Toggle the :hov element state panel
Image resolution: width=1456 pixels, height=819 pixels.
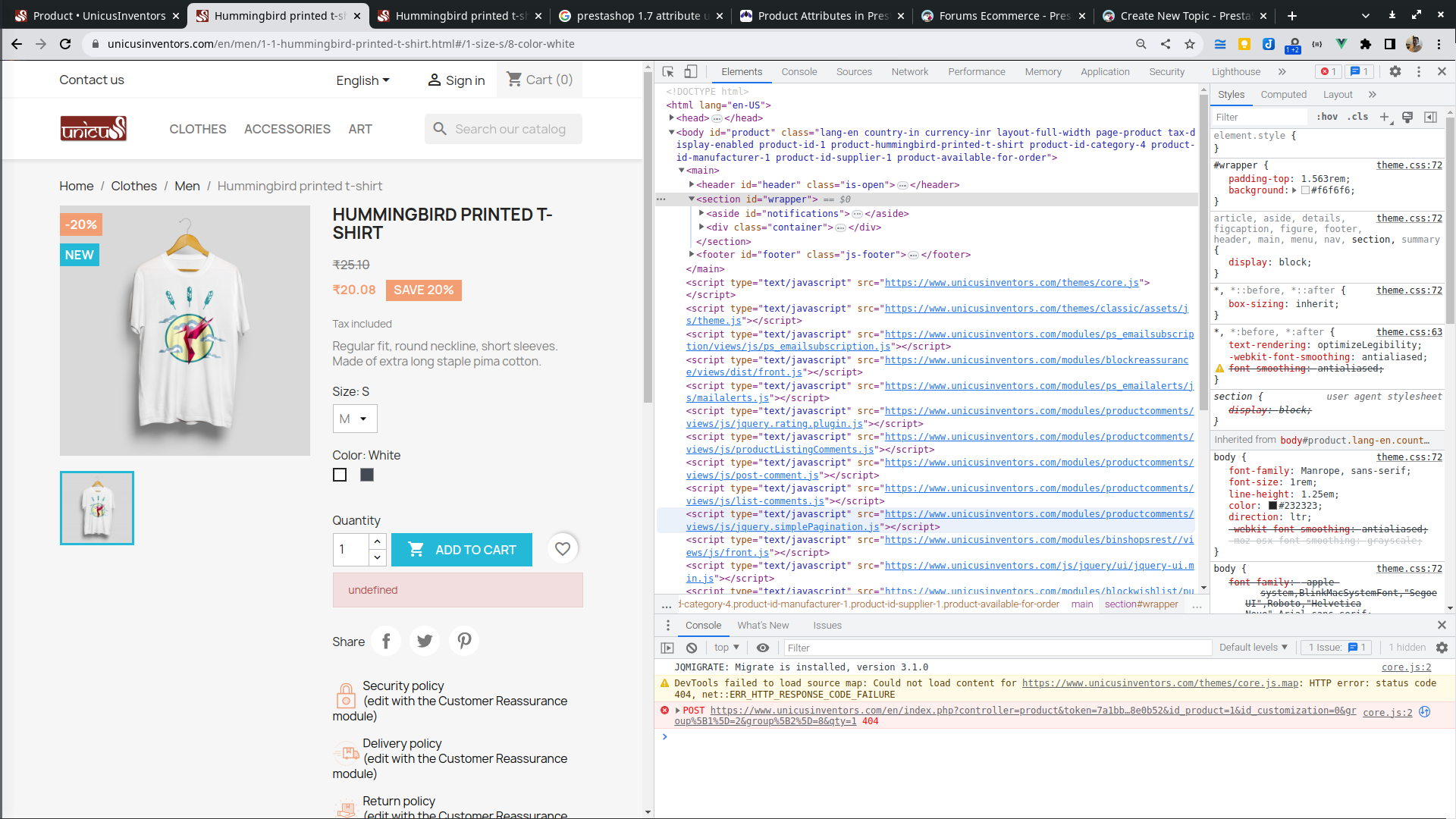[x=1327, y=117]
